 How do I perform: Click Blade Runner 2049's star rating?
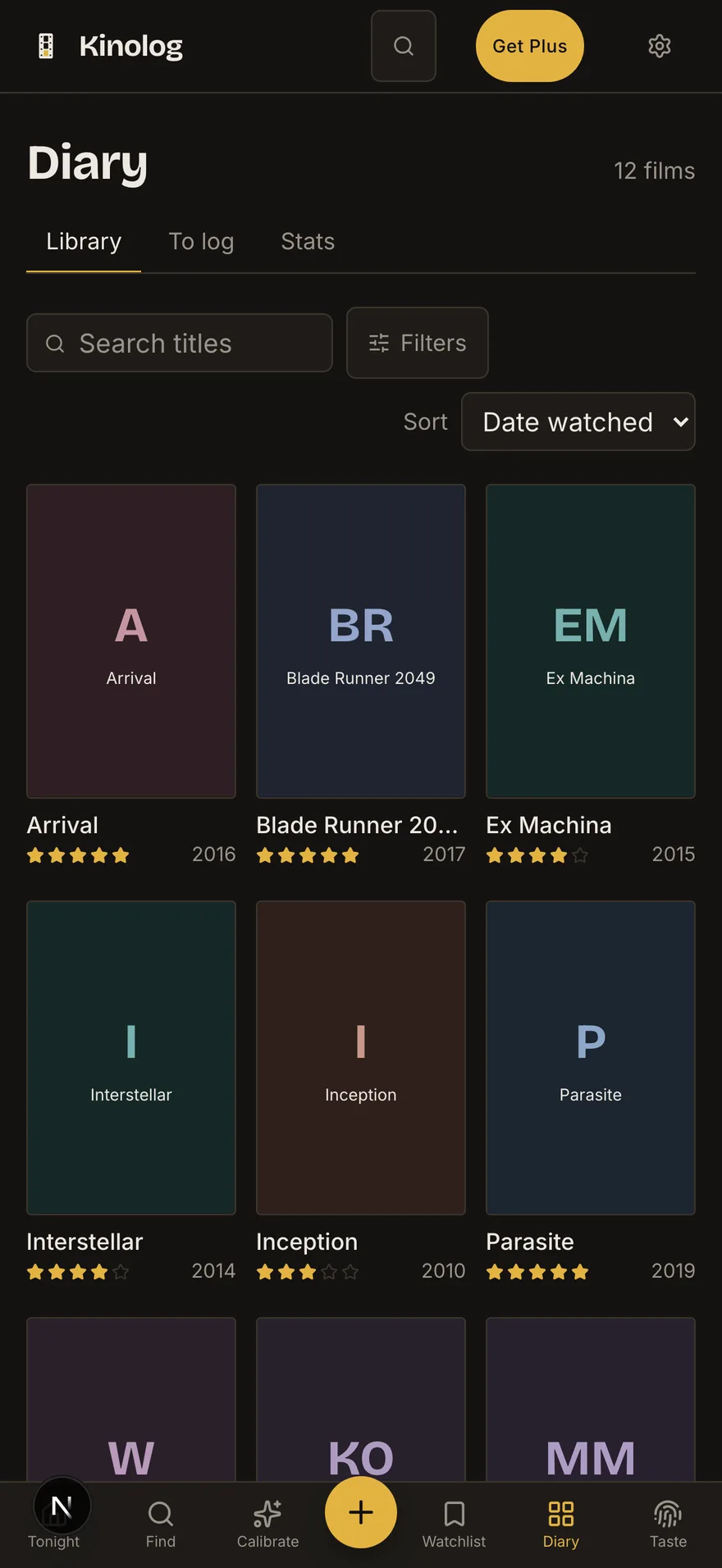[308, 855]
